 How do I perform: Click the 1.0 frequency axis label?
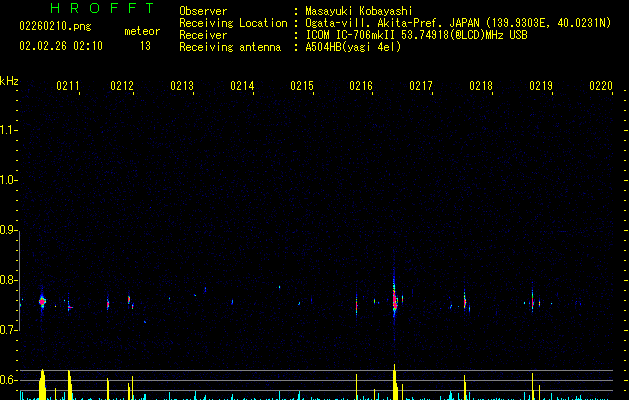(8, 180)
